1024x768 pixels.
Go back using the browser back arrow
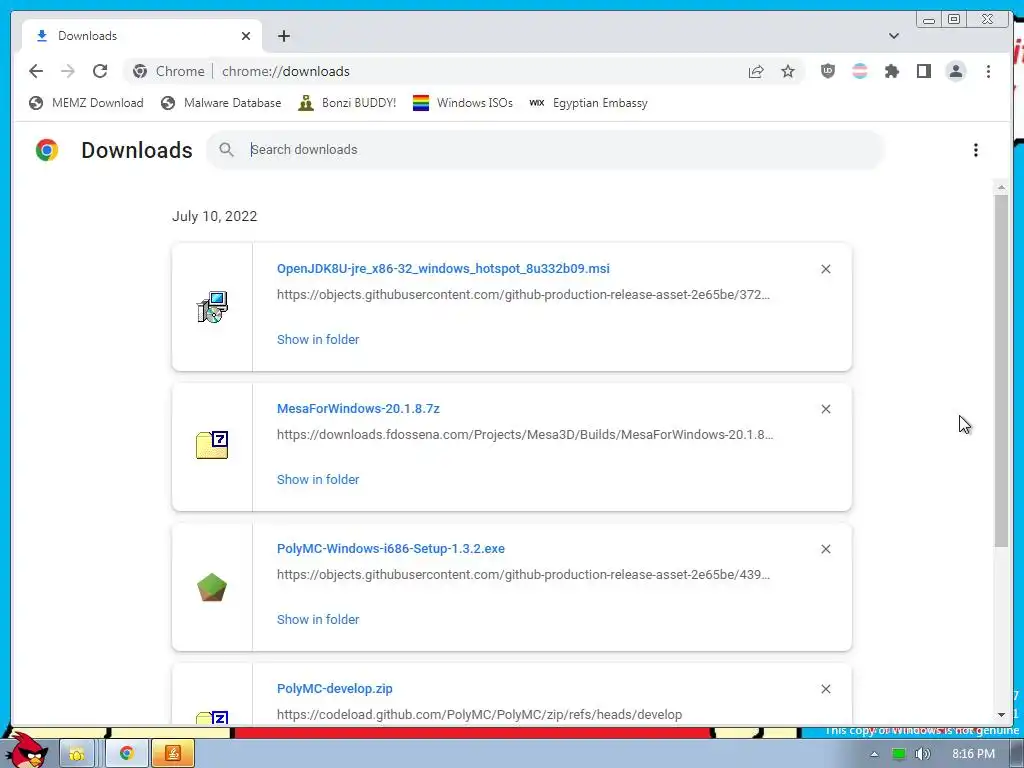click(36, 71)
